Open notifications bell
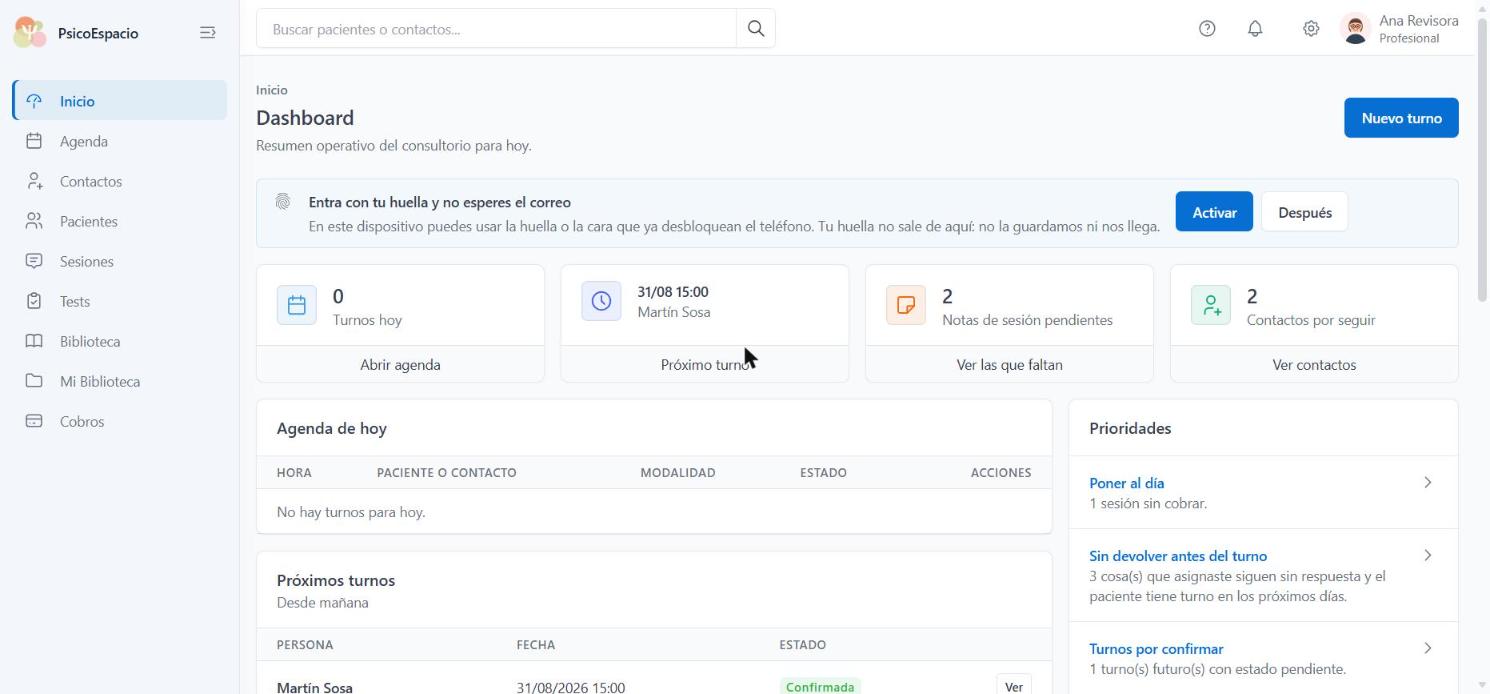Screen dimensions: 1490x694 (1255, 29)
